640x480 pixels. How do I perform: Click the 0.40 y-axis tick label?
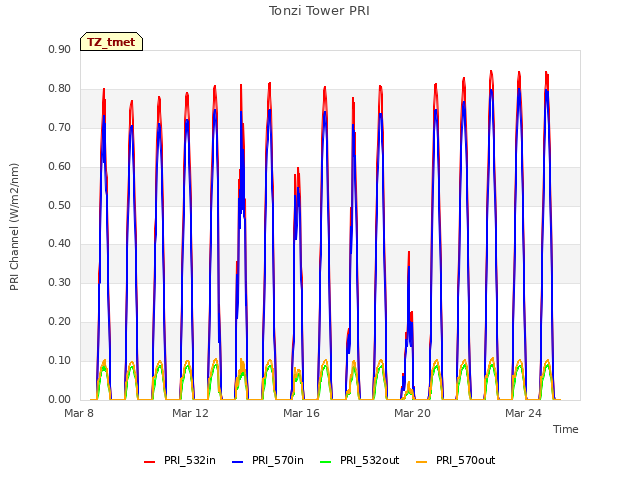click(59, 243)
